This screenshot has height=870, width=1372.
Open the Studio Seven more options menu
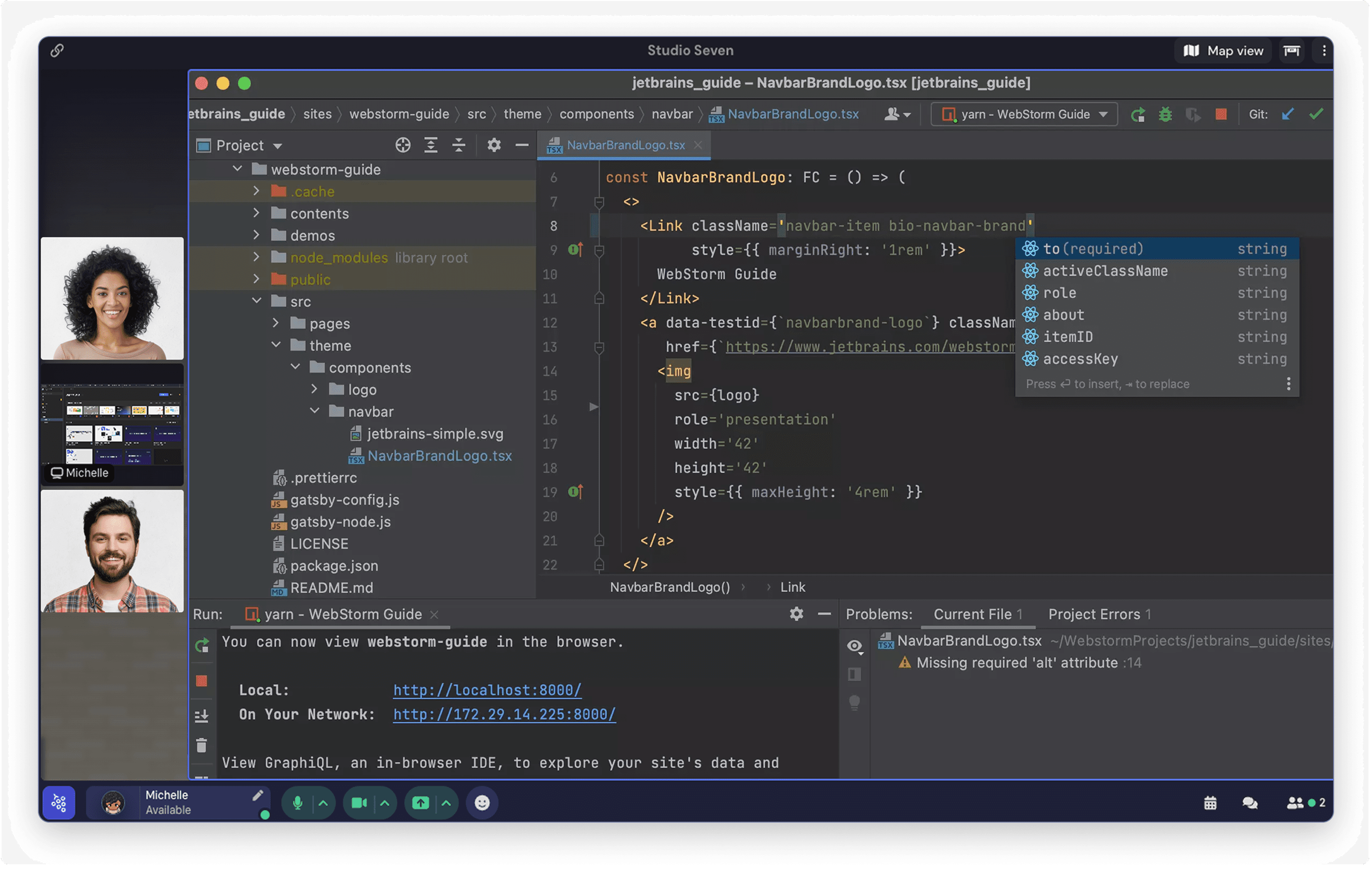click(x=1324, y=51)
